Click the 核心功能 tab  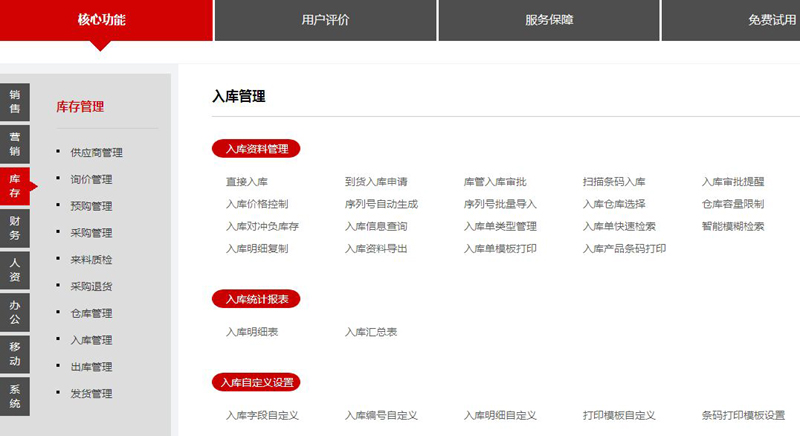[102, 20]
